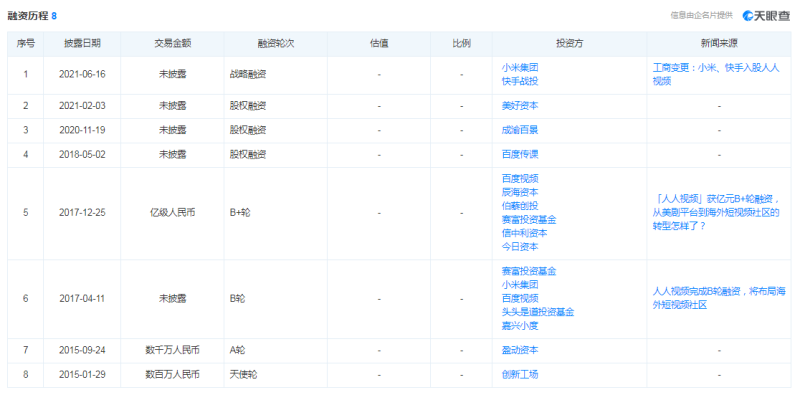Open news article 工商变更：小米、快手入股人人视频

[716, 74]
